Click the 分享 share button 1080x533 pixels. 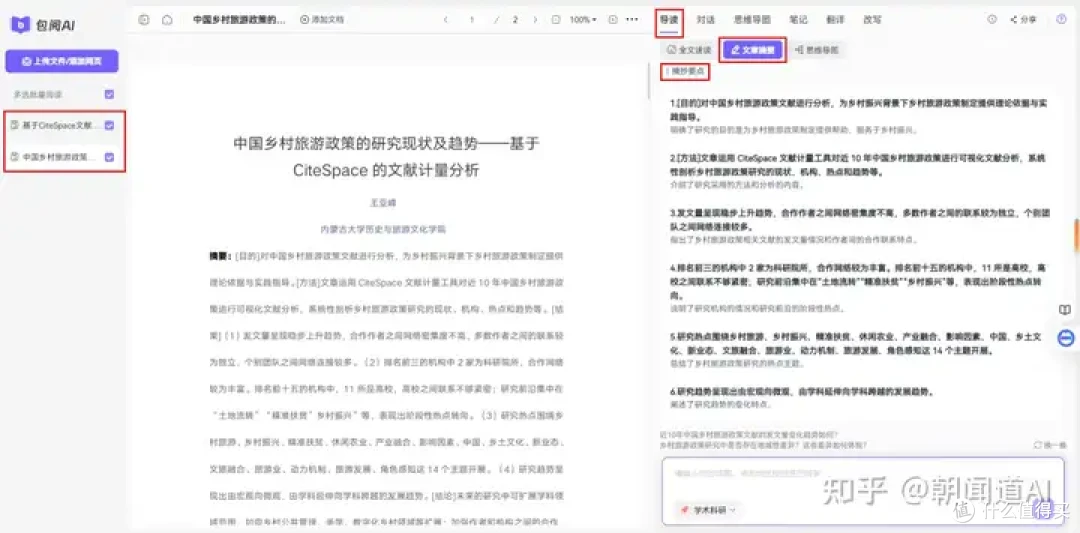point(1024,20)
